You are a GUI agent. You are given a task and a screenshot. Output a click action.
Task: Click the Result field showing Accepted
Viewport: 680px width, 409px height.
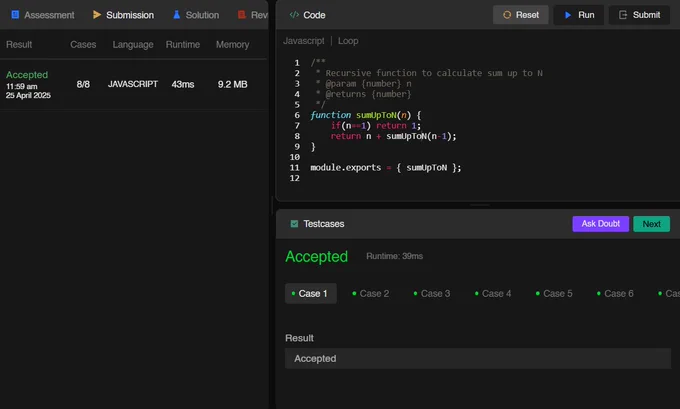pyautogui.click(x=478, y=359)
